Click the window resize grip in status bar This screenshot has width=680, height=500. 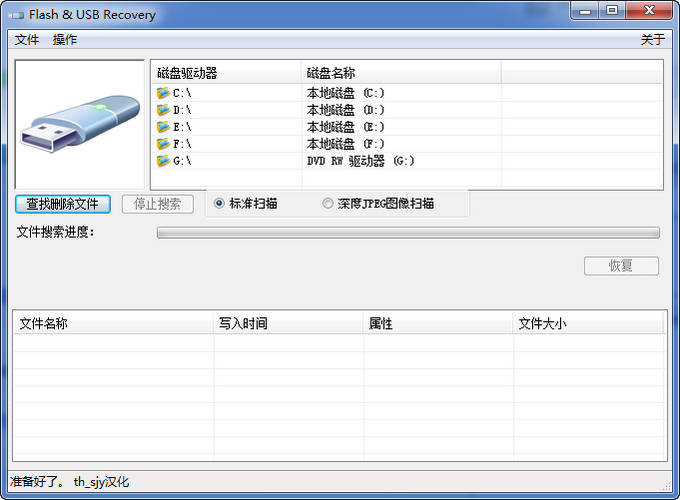[666, 487]
